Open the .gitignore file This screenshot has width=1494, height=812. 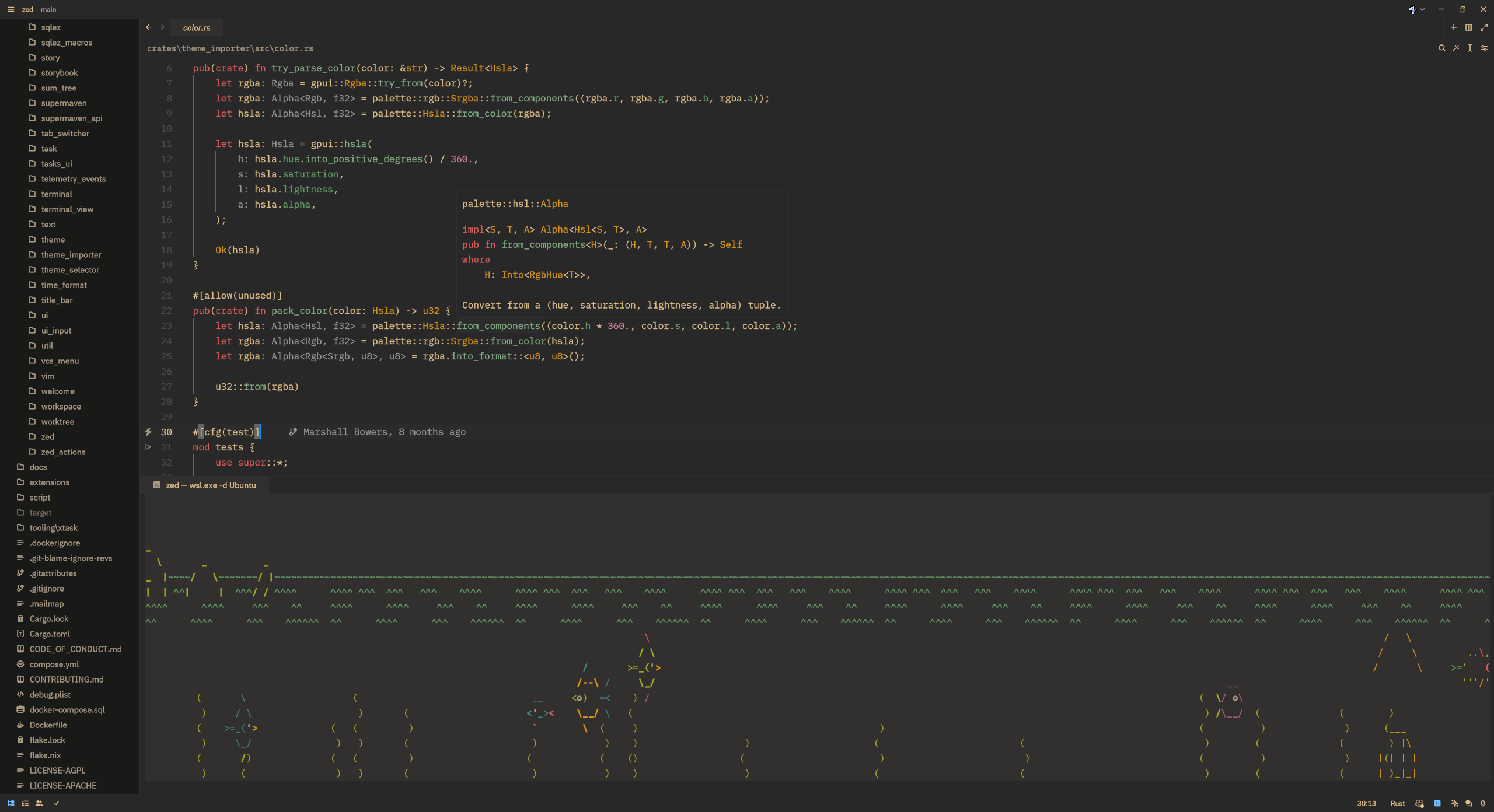pos(69,588)
